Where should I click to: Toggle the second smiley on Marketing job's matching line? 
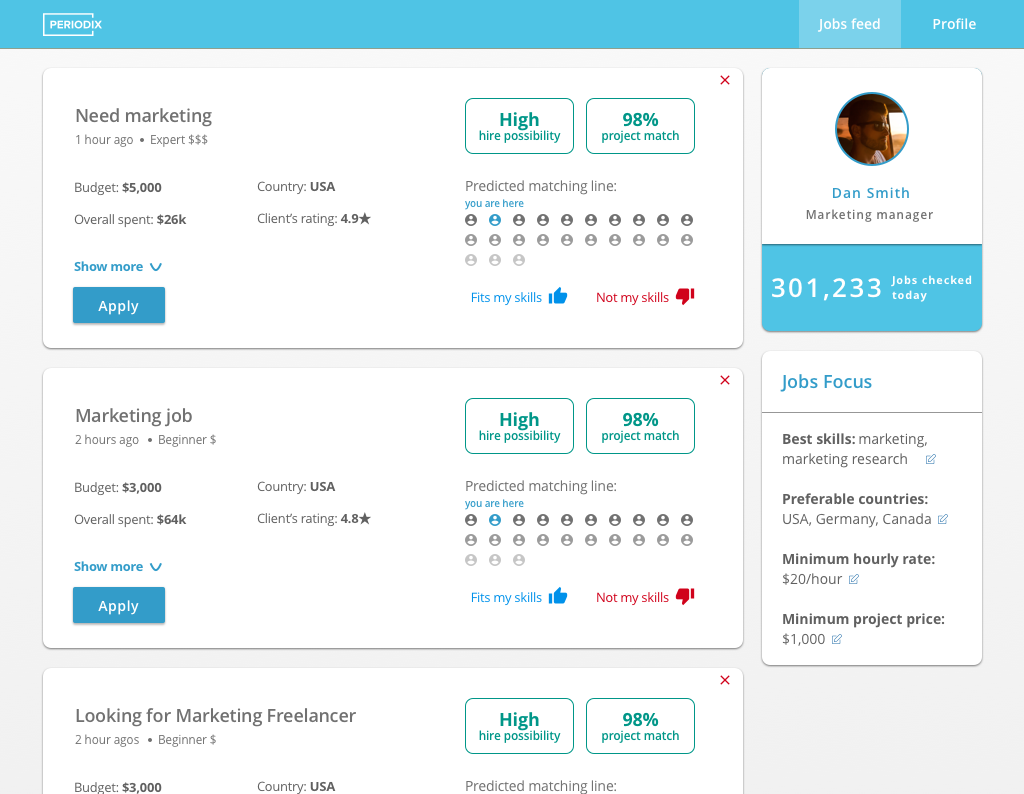(494, 519)
